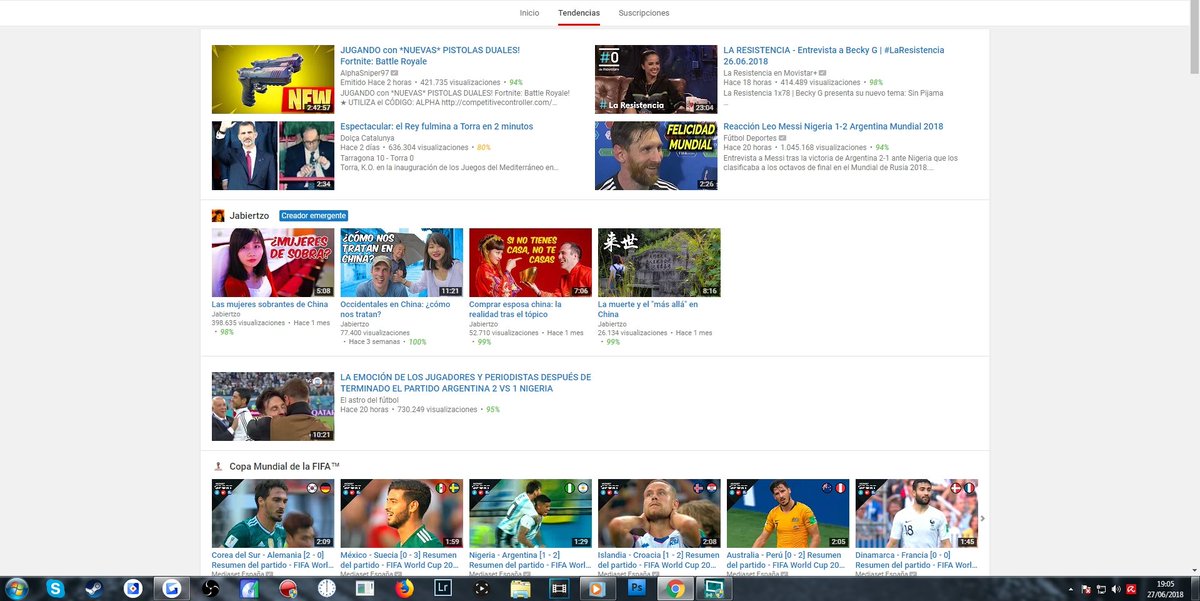Open the '¿Cómo nos tratan en China?' thumbnail
This screenshot has height=601, width=1200.
pos(401,262)
